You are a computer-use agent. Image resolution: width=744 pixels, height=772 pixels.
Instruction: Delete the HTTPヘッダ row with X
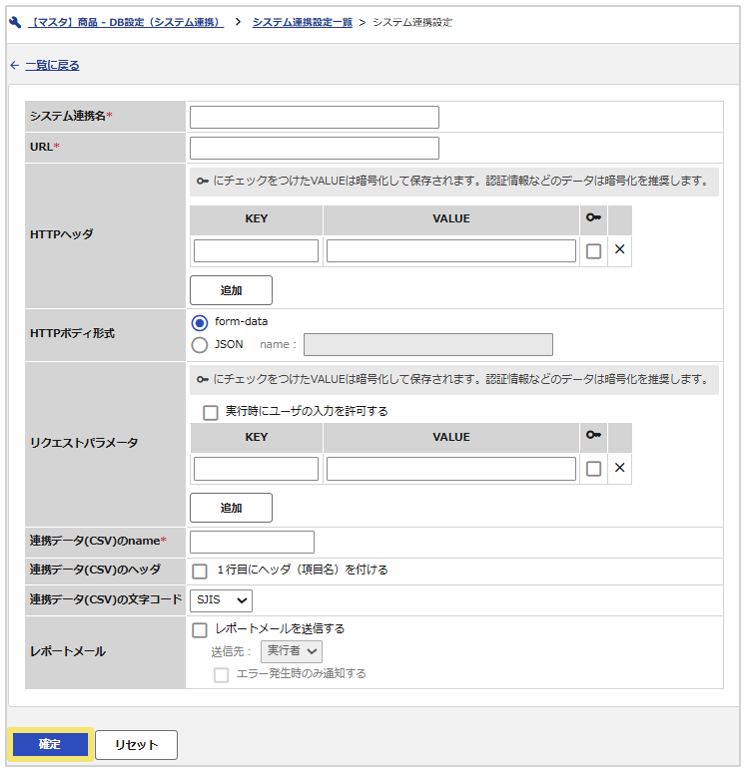point(619,250)
